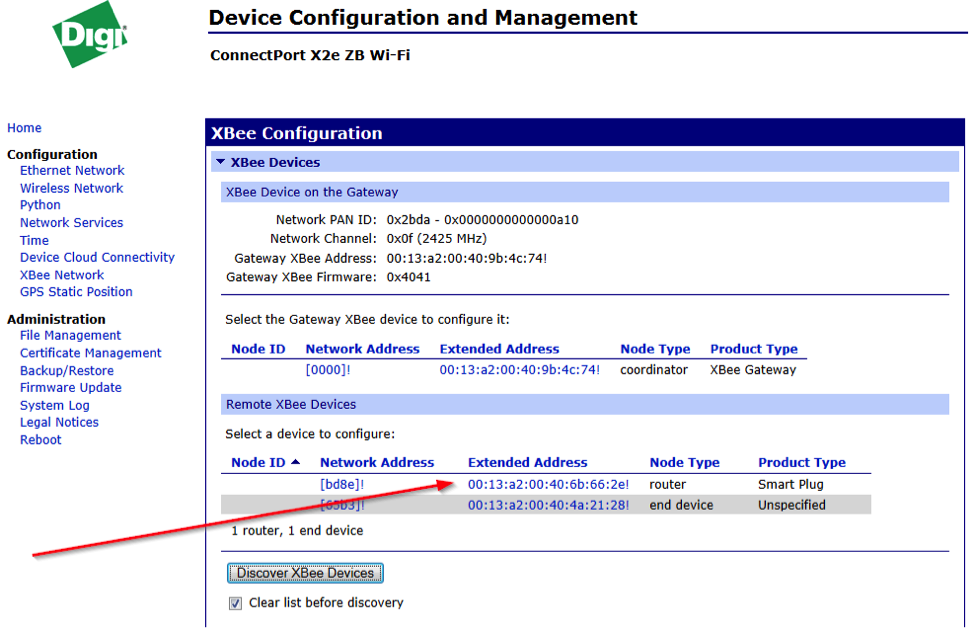The image size is (975, 628).
Task: Open Device Cloud Connectivity page
Action: click(x=97, y=257)
